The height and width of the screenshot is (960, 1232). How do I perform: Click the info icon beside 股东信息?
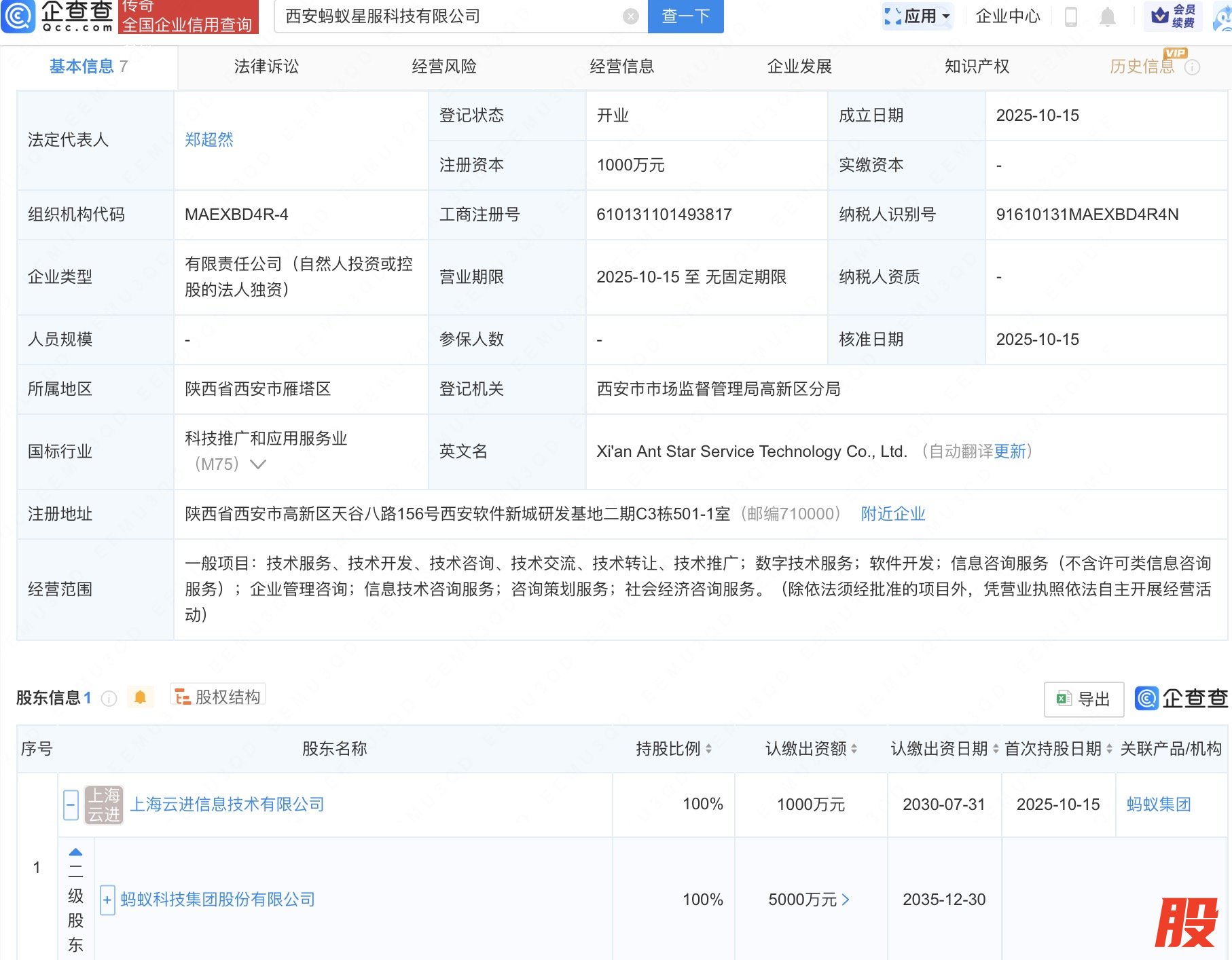point(109,699)
